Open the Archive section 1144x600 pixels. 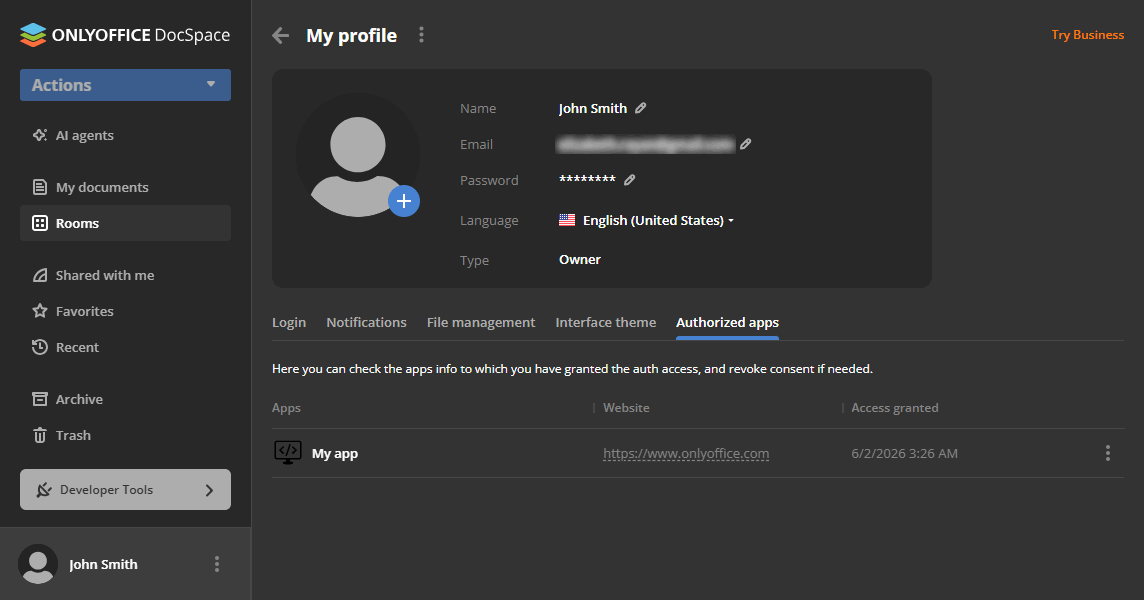[67, 399]
